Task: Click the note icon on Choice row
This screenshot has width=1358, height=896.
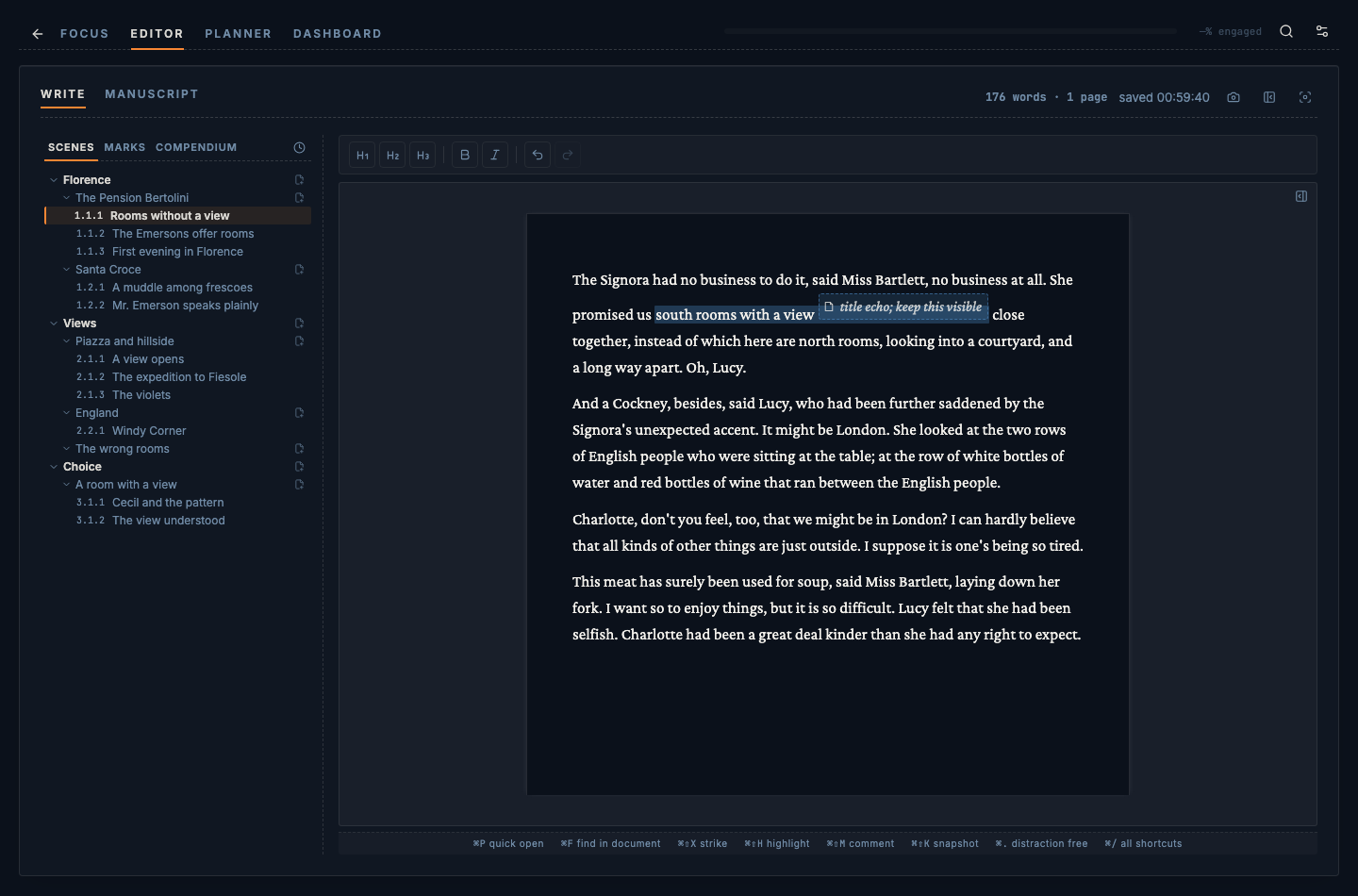Action: coord(299,467)
